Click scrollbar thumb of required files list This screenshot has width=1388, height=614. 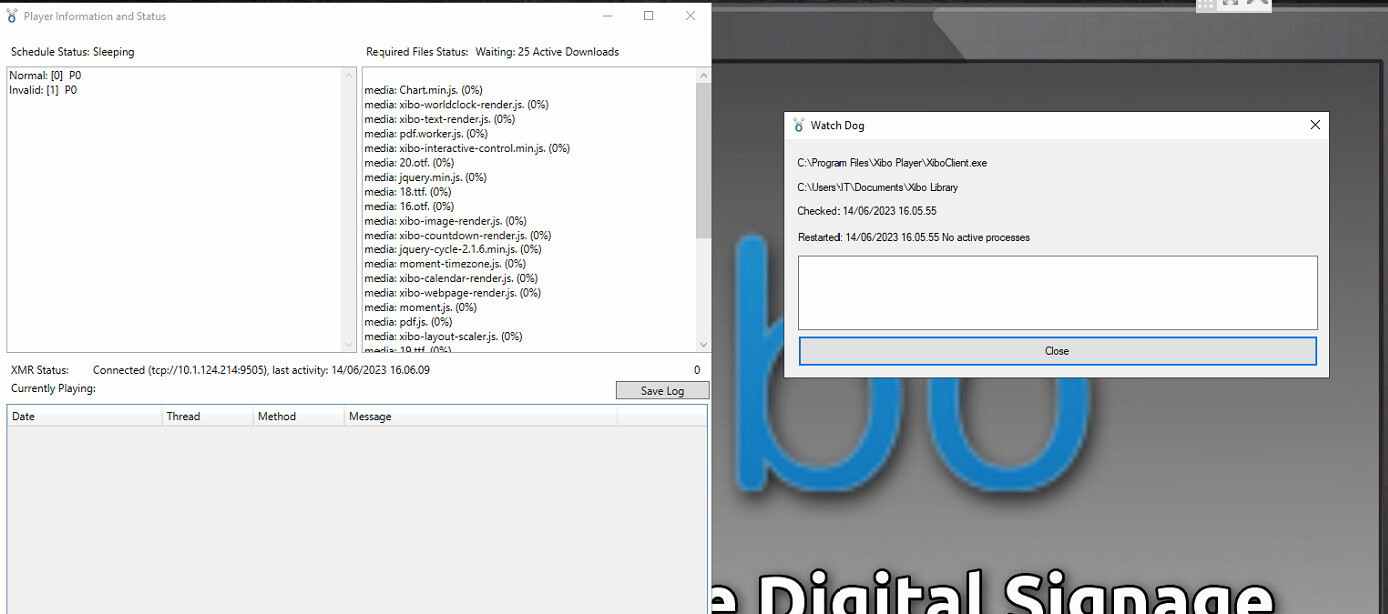point(703,160)
